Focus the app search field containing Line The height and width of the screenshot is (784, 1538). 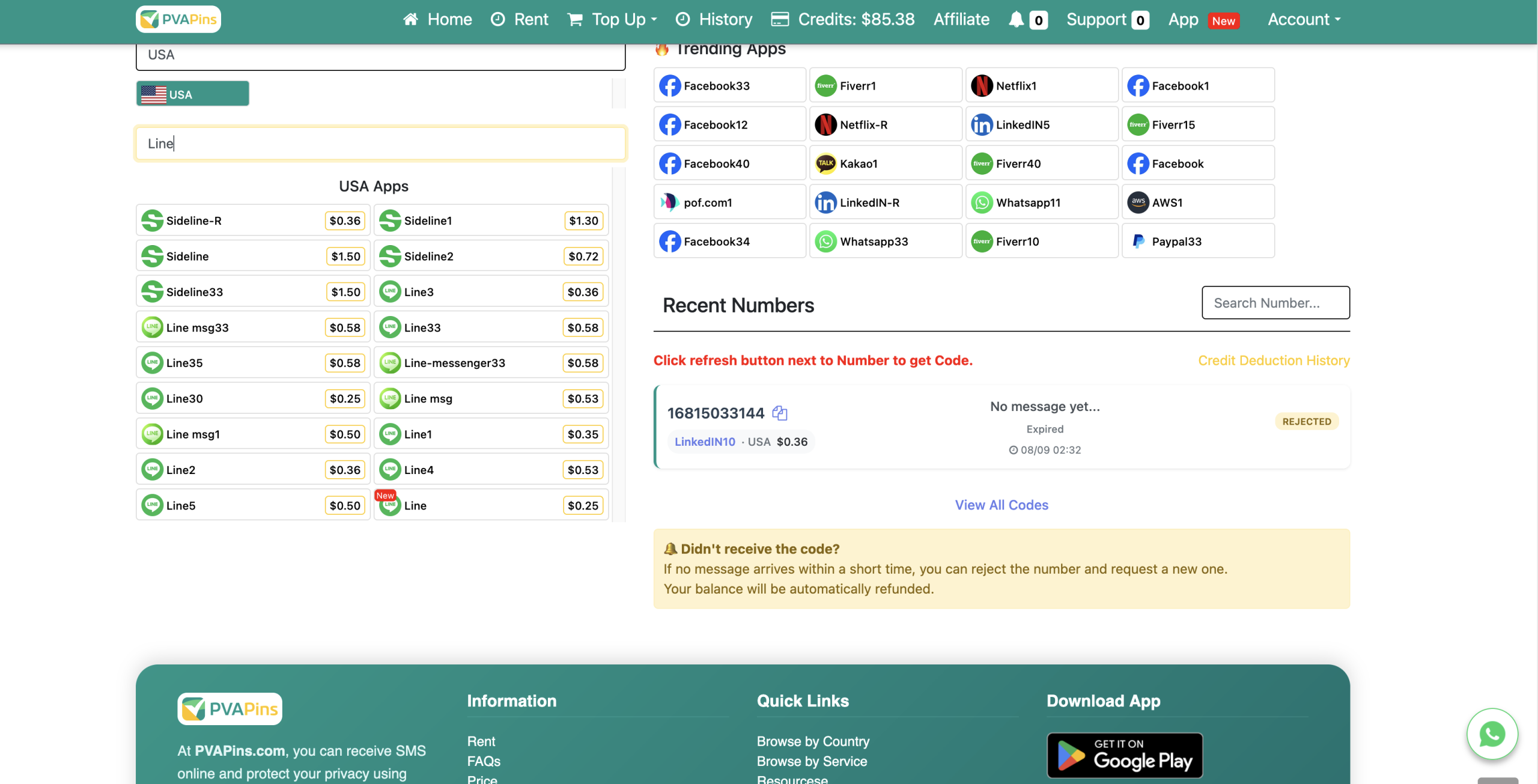click(x=380, y=143)
